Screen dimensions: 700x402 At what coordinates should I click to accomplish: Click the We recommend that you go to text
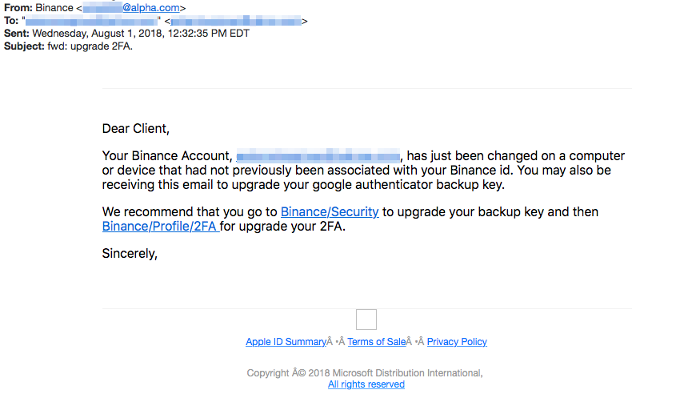point(190,212)
